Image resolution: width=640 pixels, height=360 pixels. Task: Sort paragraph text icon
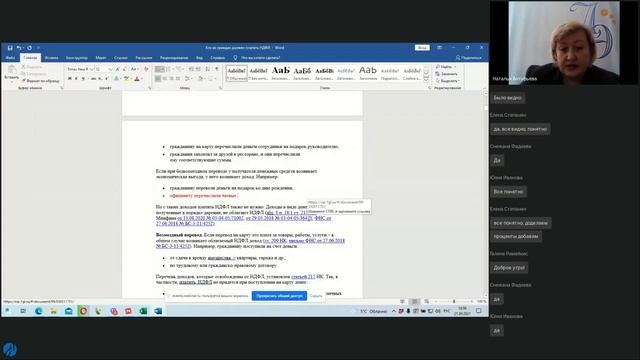[208, 69]
